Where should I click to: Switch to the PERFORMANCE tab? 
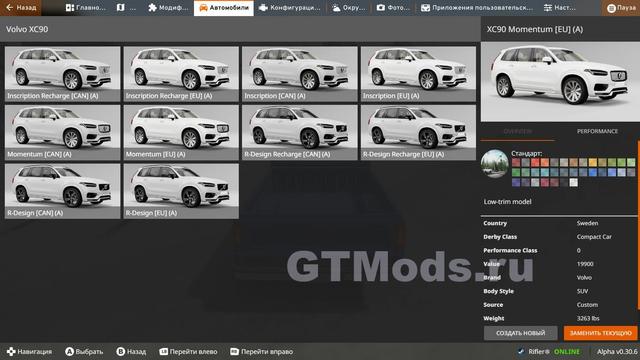(597, 131)
